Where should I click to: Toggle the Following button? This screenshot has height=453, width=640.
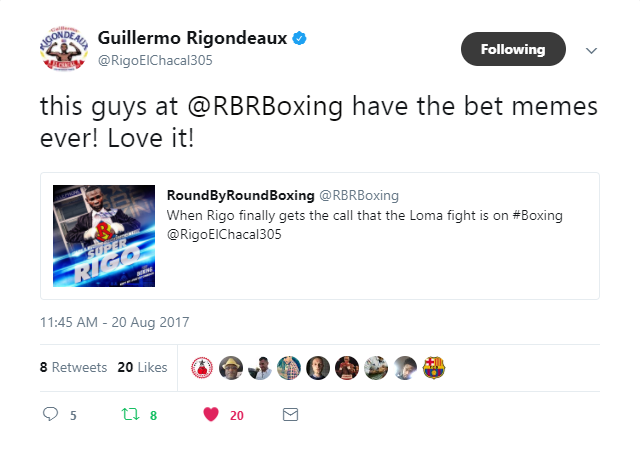pos(513,49)
